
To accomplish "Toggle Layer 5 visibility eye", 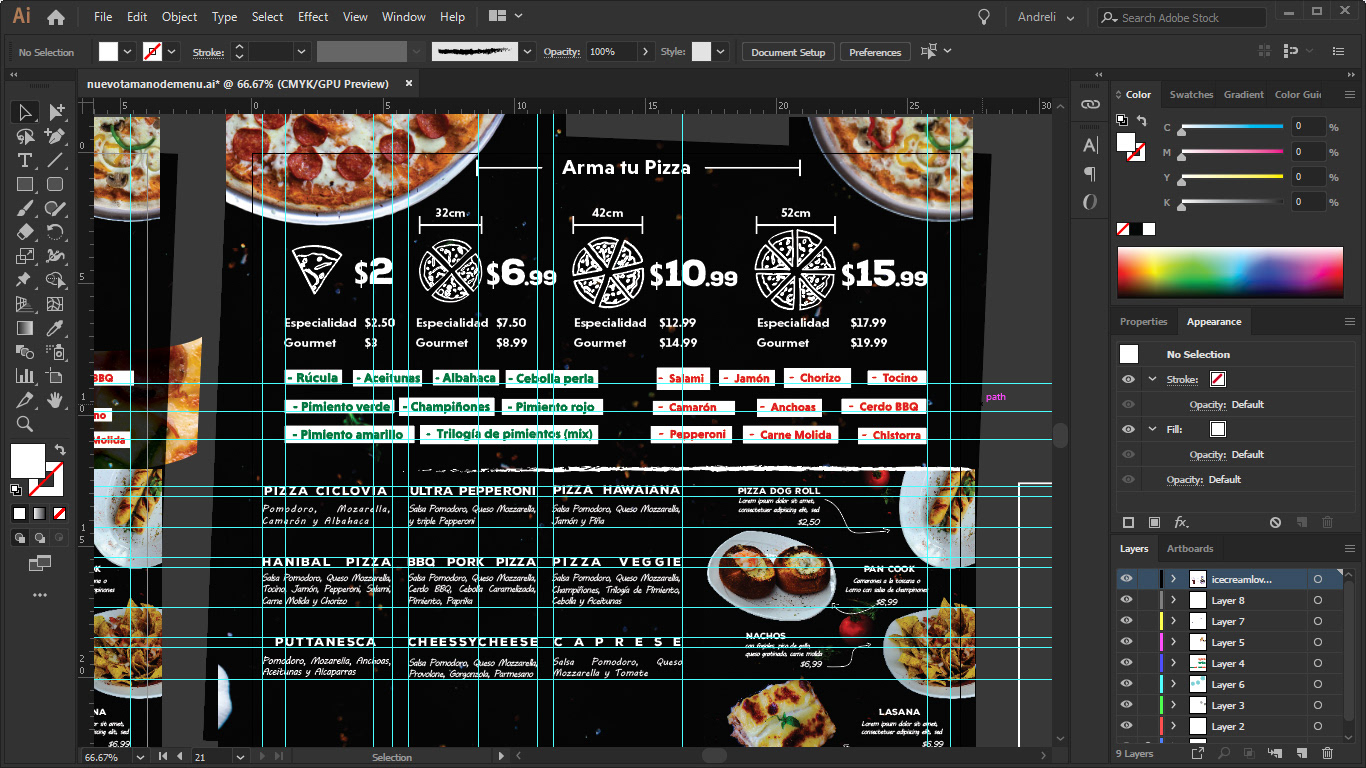I will tap(1127, 642).
